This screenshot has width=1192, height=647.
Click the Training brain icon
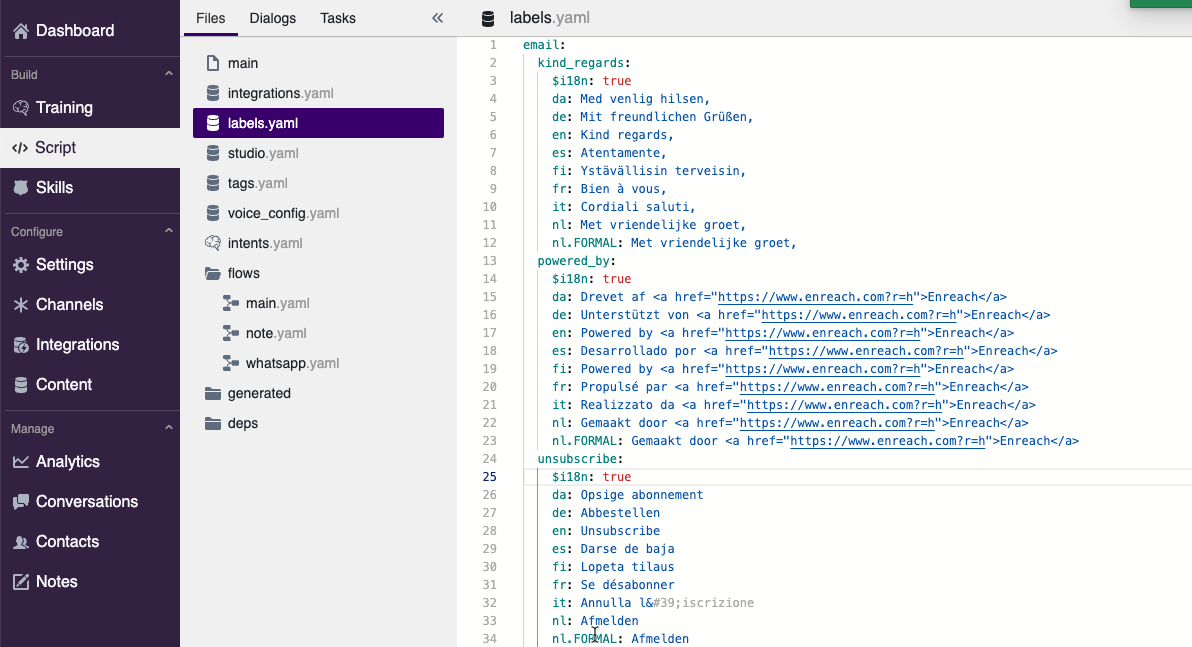pyautogui.click(x=21, y=108)
